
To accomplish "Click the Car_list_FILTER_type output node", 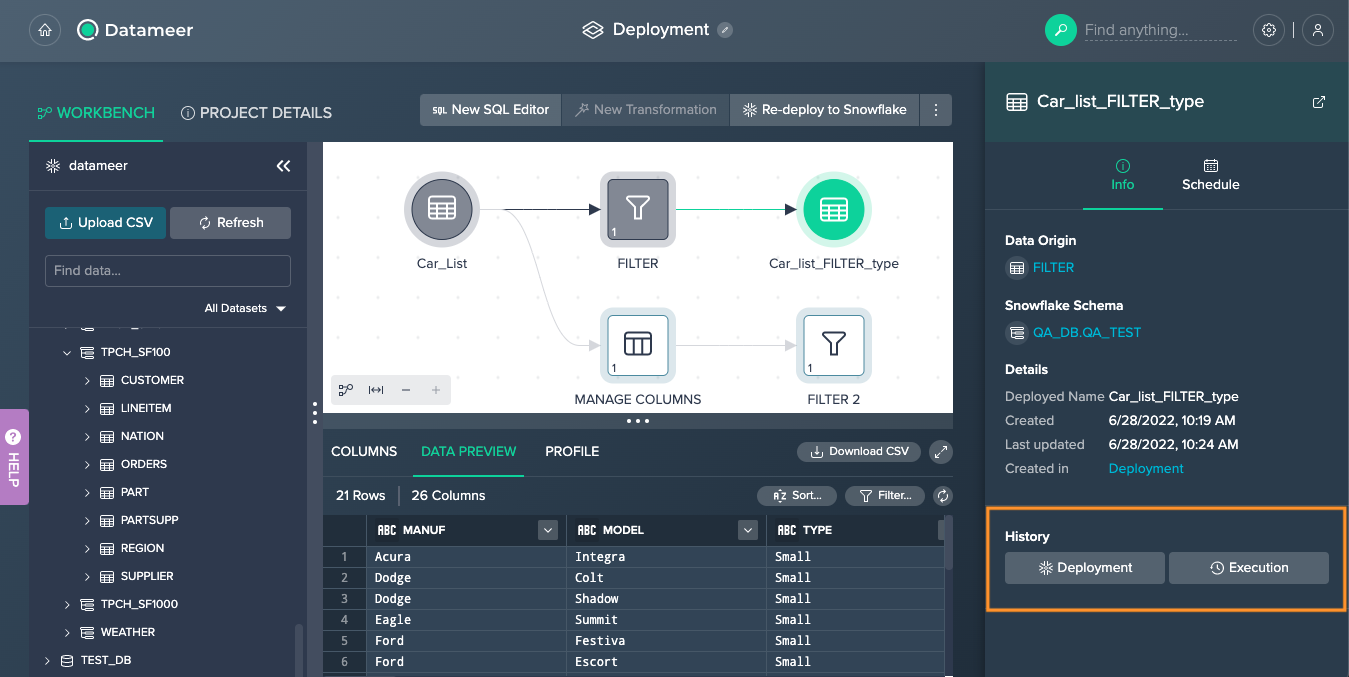I will click(x=833, y=209).
